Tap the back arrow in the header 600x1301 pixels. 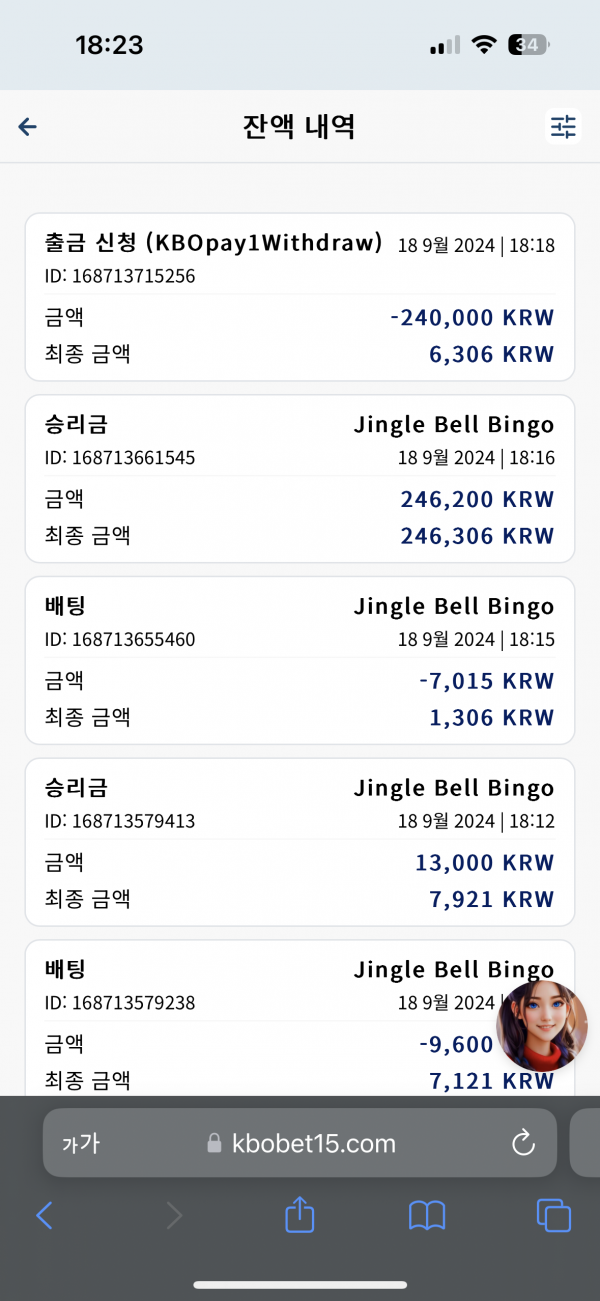tap(28, 126)
